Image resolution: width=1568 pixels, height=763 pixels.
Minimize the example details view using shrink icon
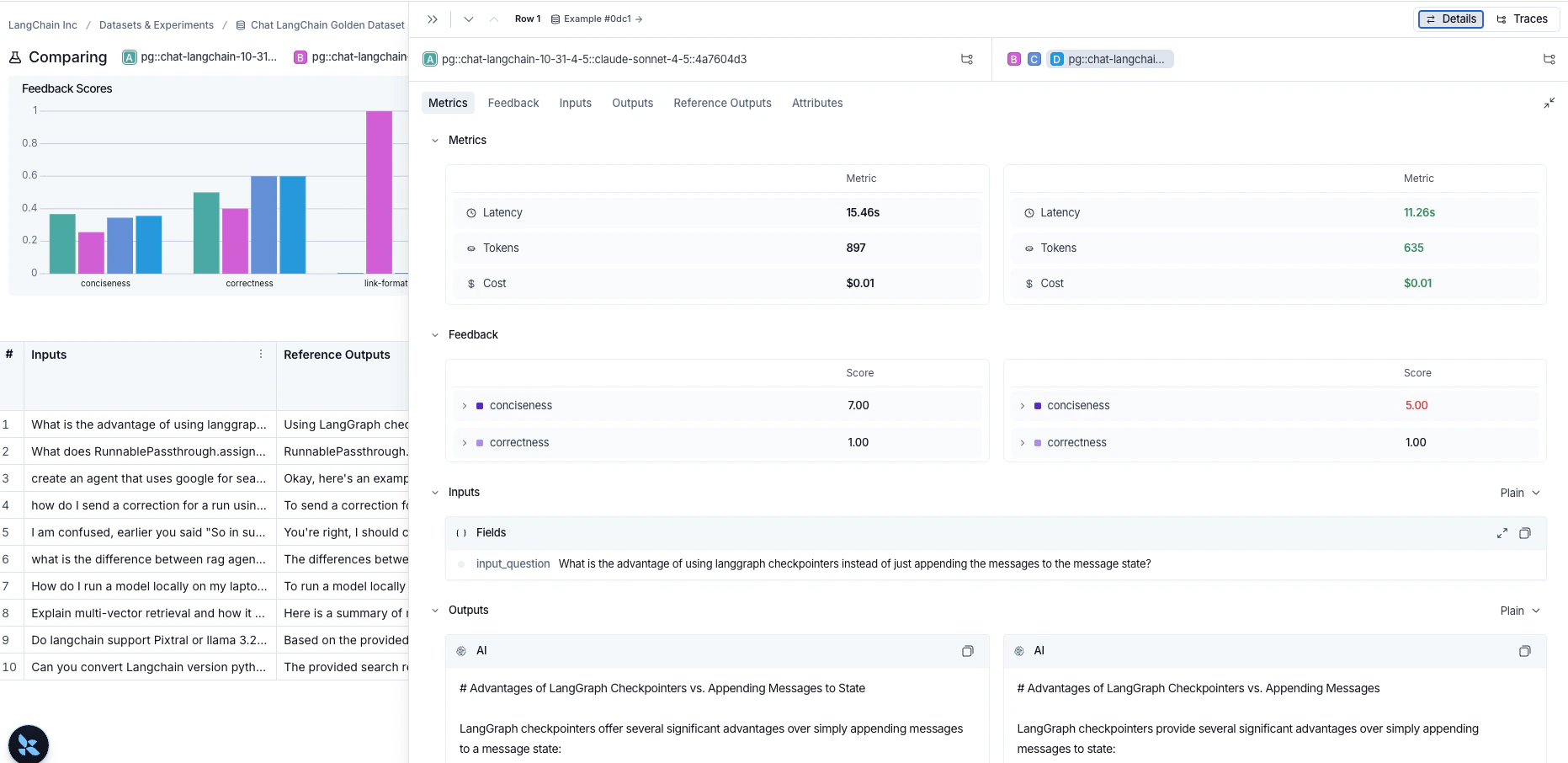pyautogui.click(x=1549, y=103)
